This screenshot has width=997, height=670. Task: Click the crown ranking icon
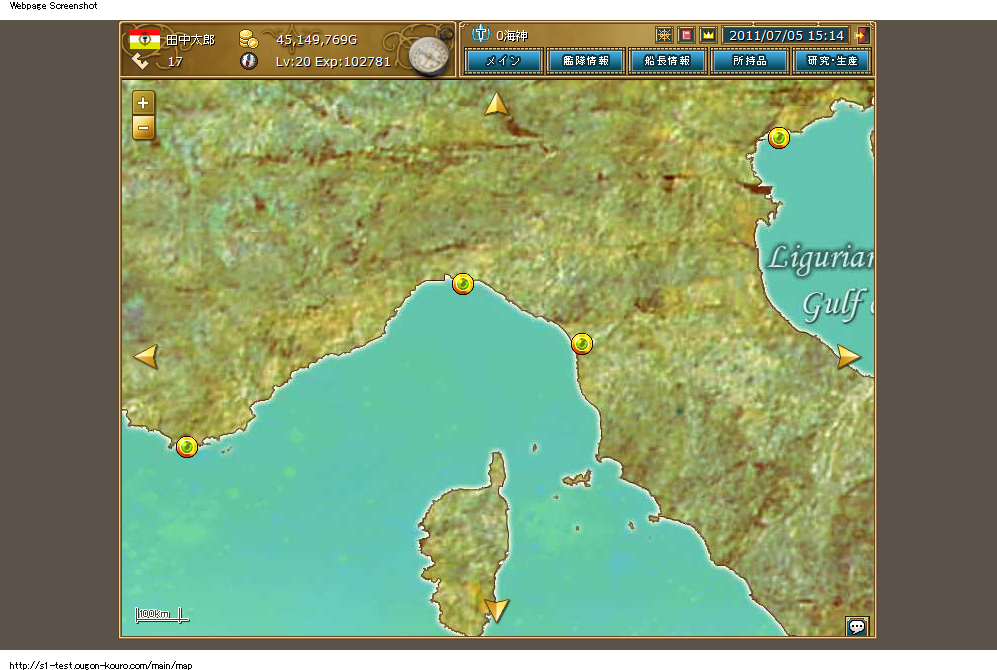(708, 35)
